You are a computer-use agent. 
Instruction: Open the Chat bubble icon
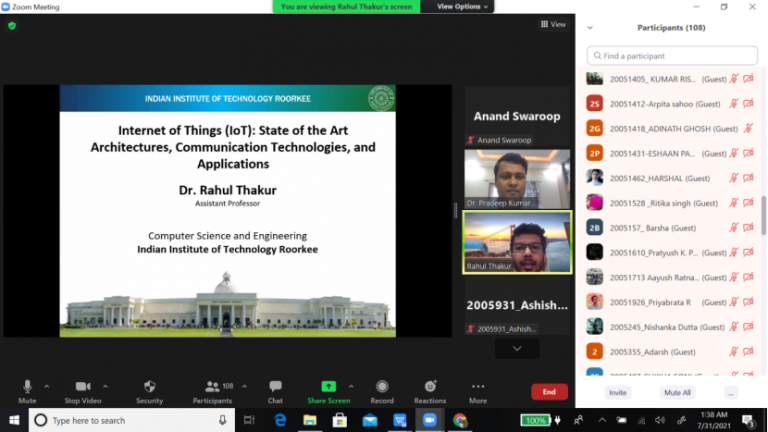tap(275, 386)
